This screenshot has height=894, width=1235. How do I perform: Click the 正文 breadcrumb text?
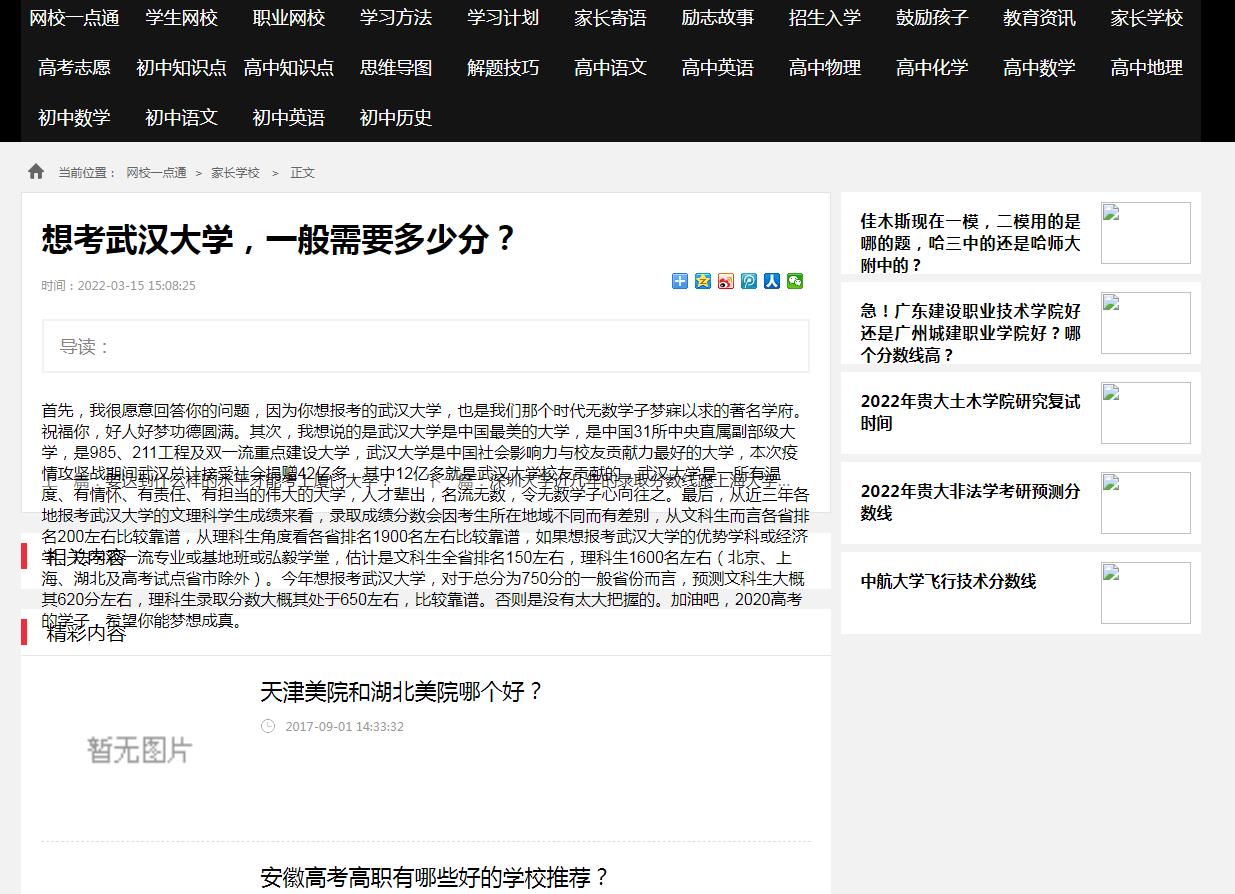[302, 173]
